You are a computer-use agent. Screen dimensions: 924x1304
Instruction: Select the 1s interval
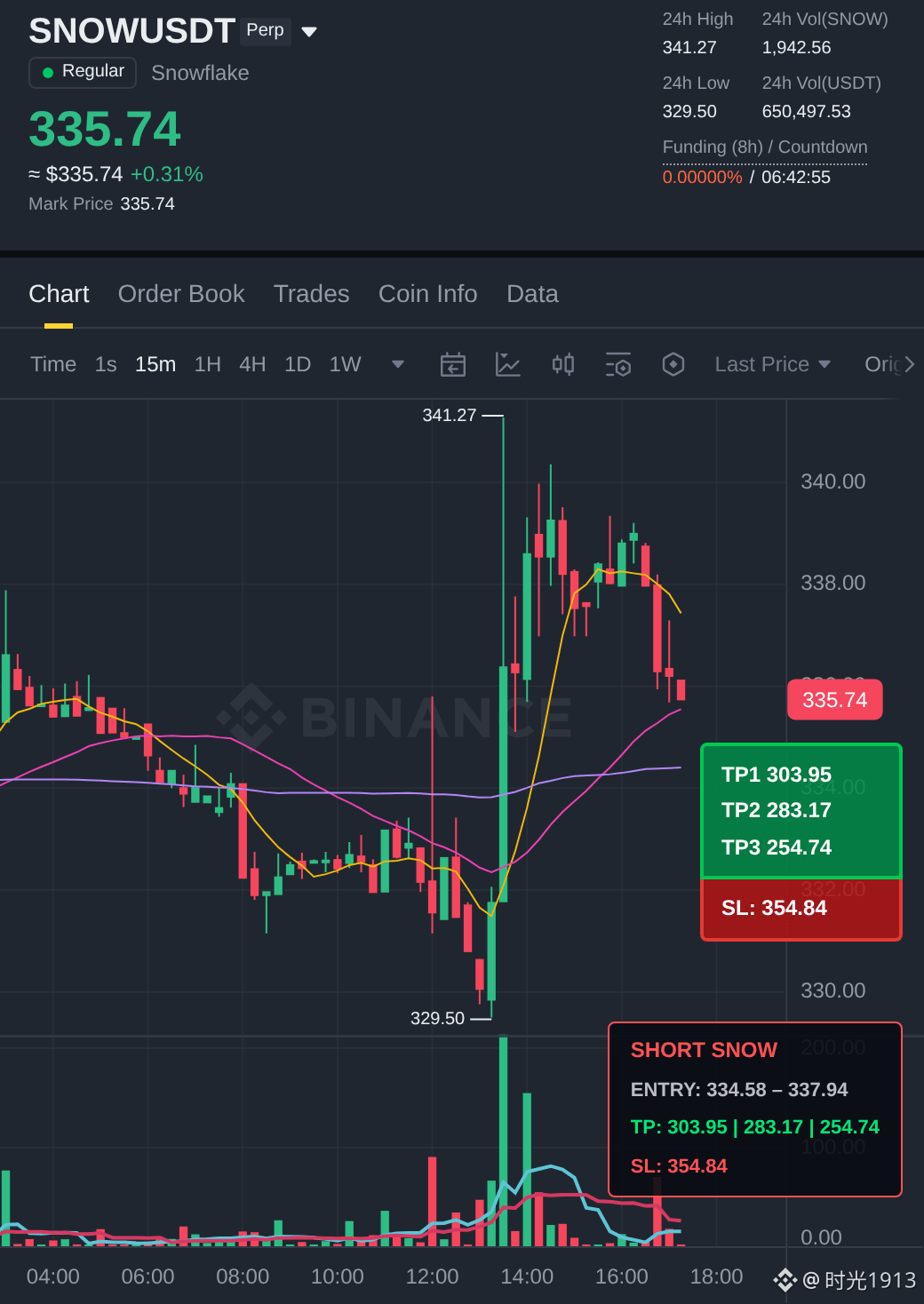(x=106, y=364)
